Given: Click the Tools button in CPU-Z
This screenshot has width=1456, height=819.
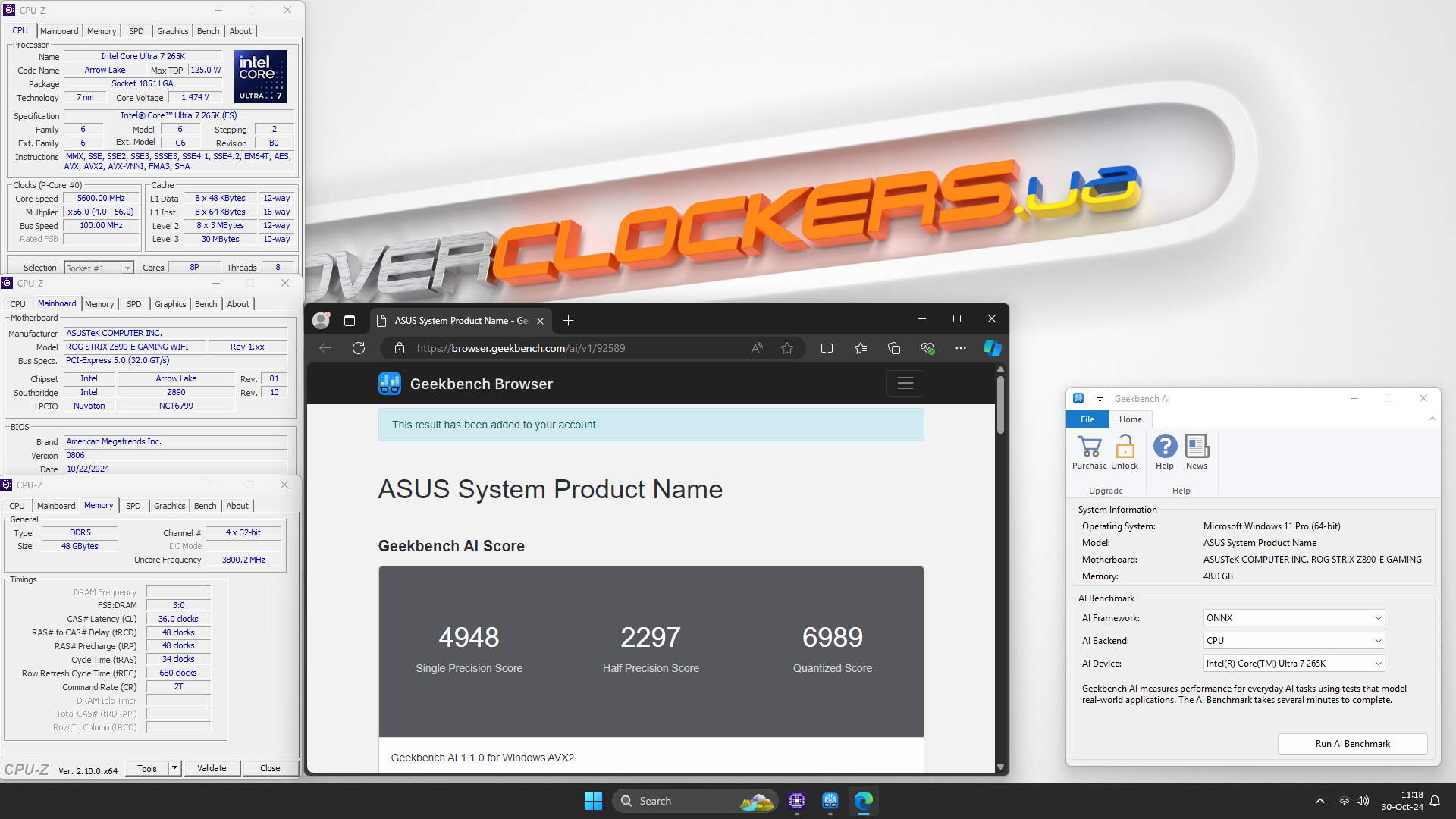Looking at the screenshot, I should coord(147,768).
